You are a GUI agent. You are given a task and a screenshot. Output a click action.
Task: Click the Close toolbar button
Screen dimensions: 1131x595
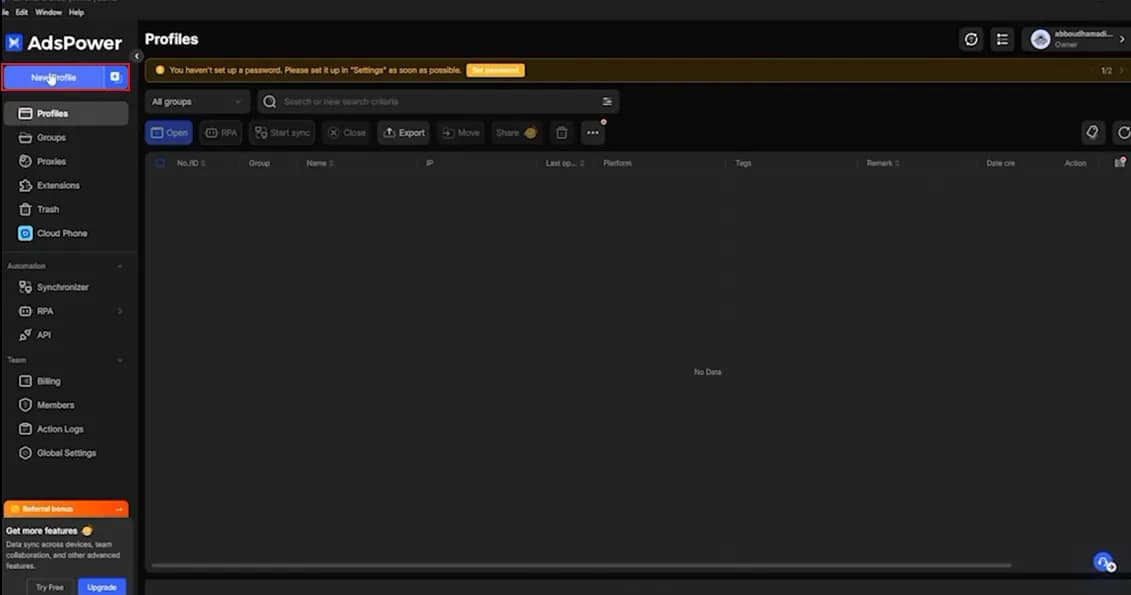[347, 133]
